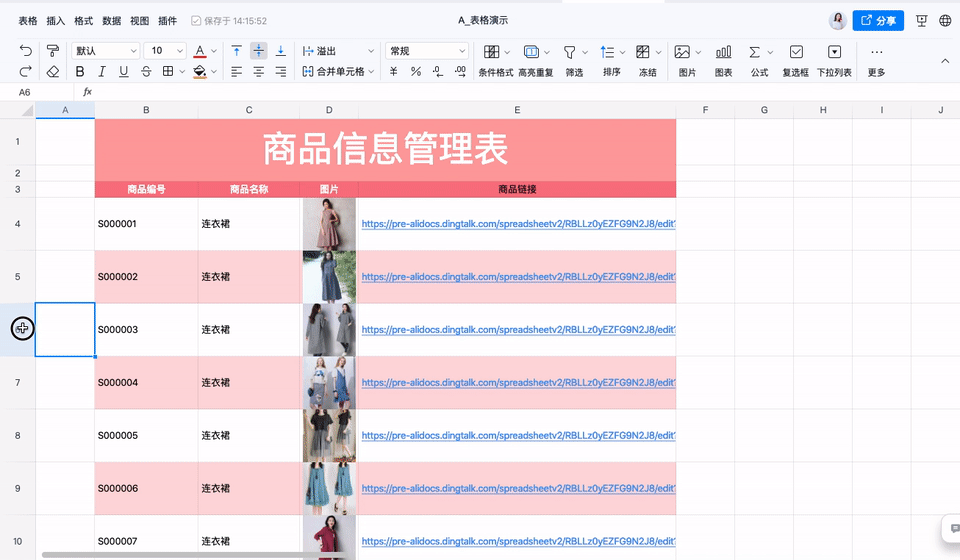Click the decrease decimal places icon
The image size is (960, 560).
(438, 72)
